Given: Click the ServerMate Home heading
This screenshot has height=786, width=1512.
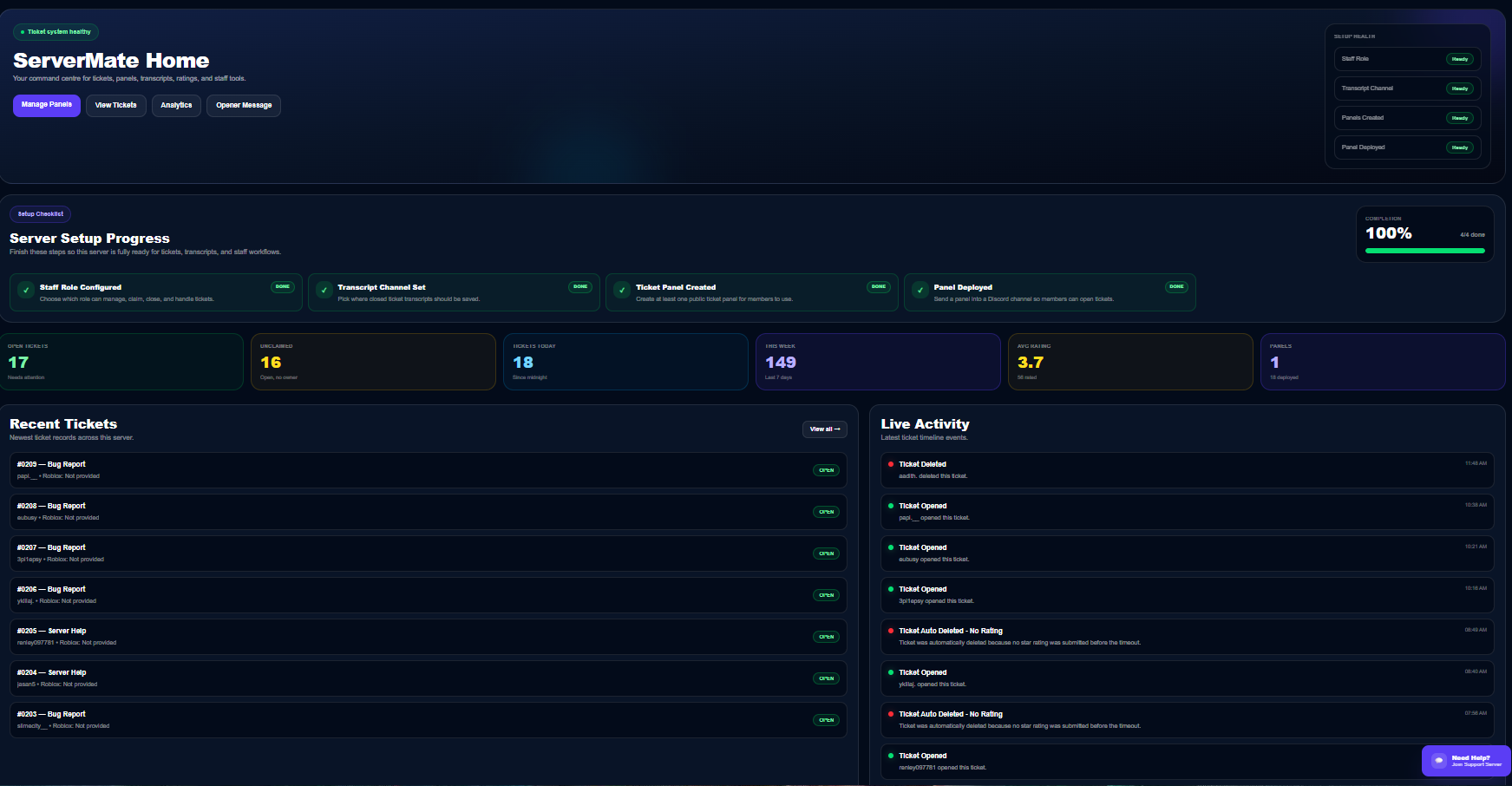Looking at the screenshot, I should coord(111,61).
